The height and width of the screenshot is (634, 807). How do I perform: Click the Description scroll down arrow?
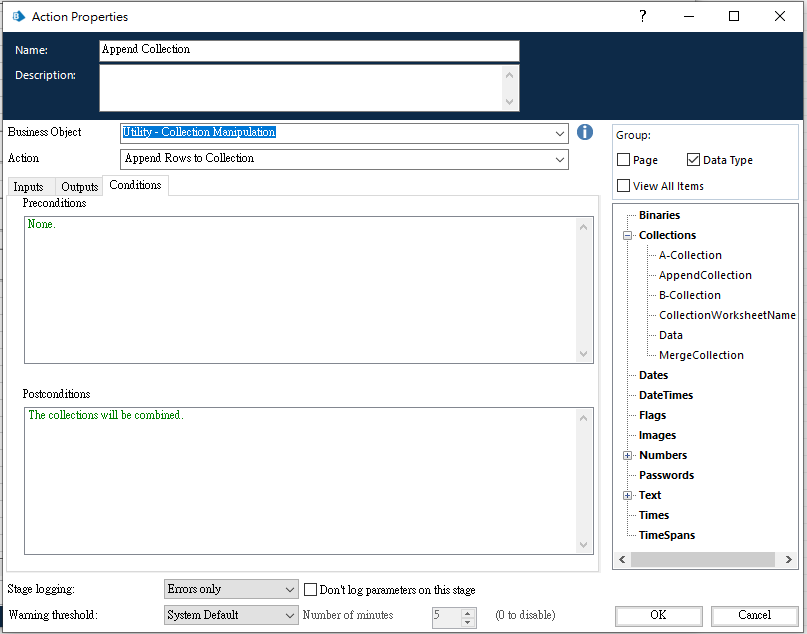(x=510, y=102)
